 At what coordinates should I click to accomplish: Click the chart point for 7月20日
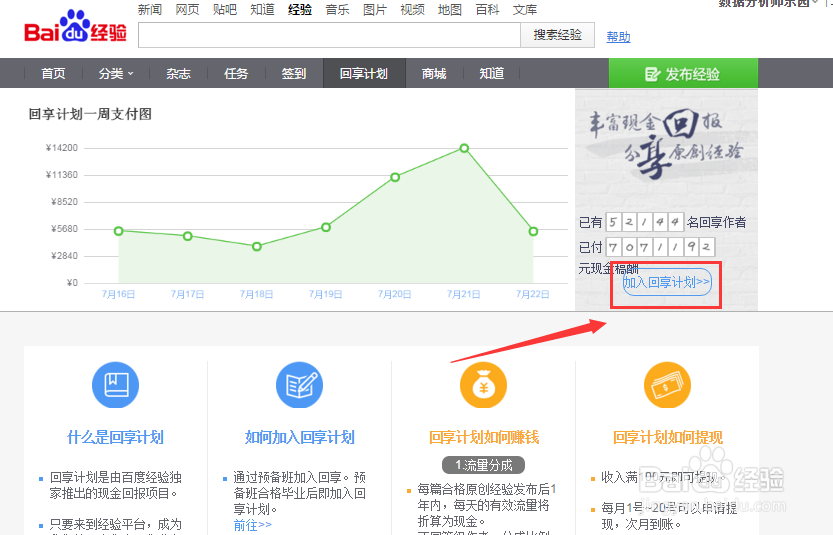(395, 177)
